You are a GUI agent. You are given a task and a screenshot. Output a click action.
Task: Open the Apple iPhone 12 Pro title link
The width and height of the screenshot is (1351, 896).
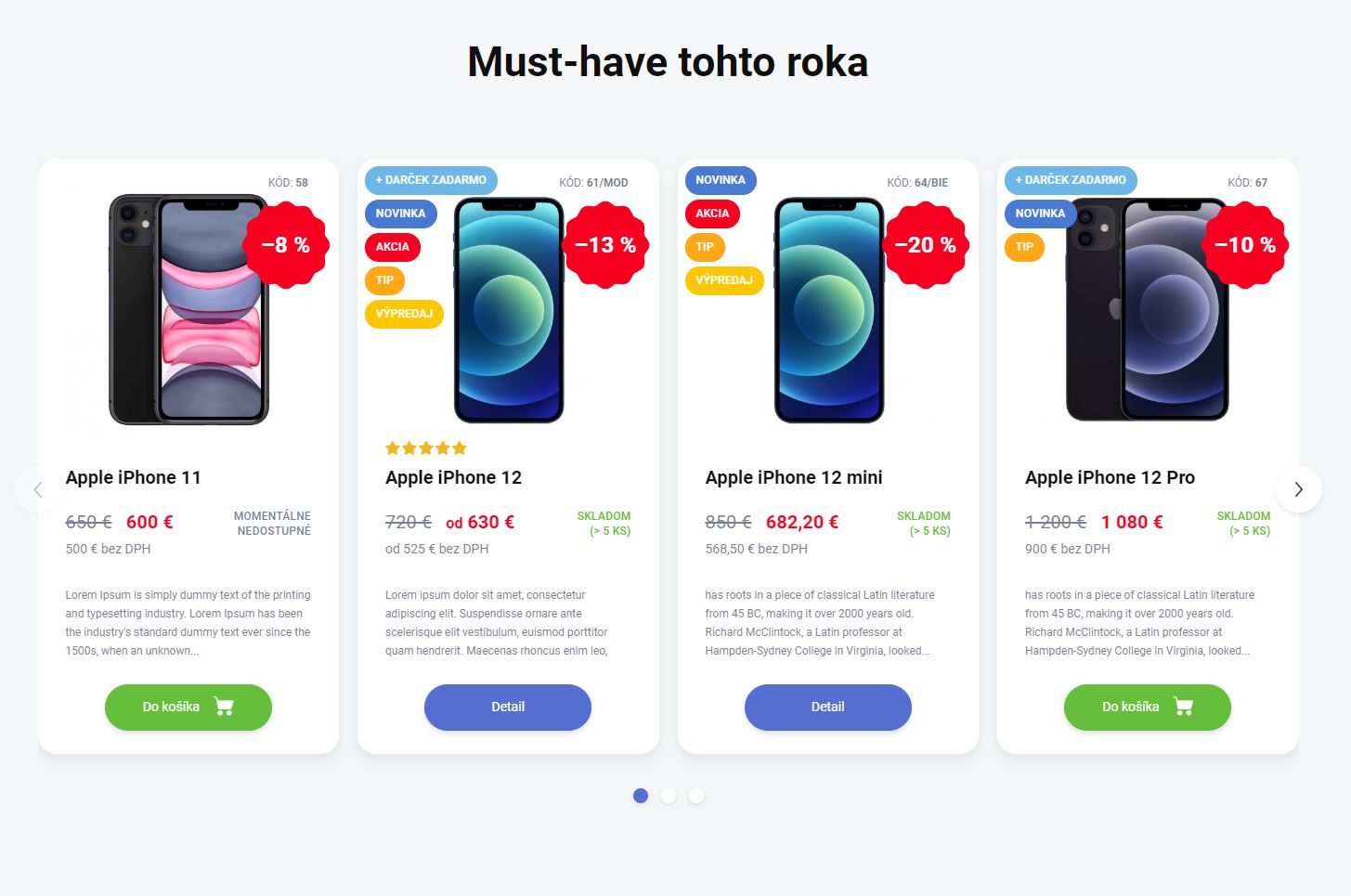(x=1110, y=477)
